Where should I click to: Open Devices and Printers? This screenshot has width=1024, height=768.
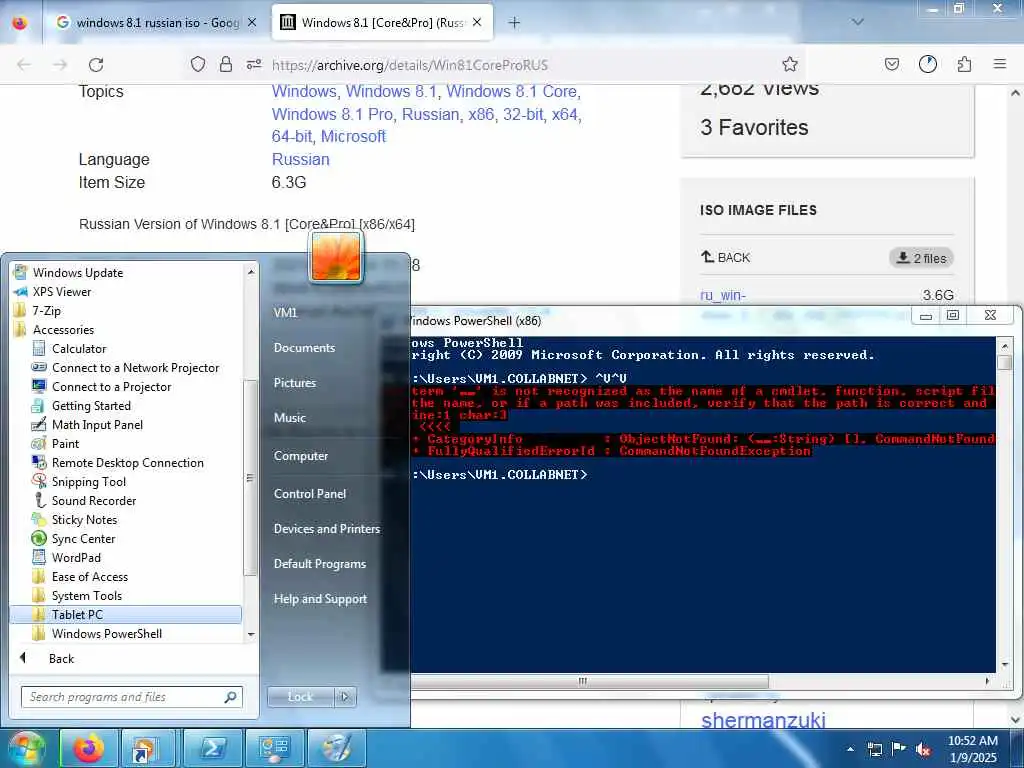[327, 528]
